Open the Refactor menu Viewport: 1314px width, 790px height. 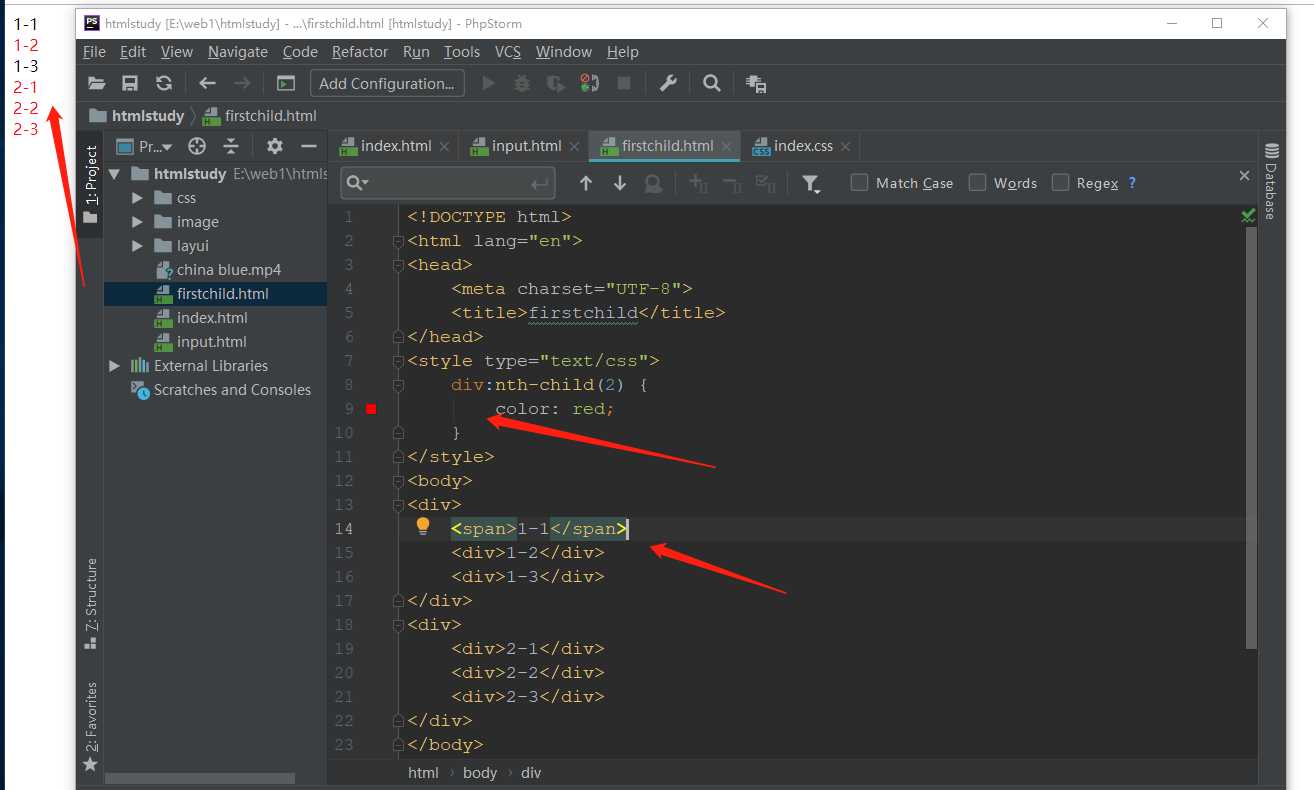coord(360,52)
